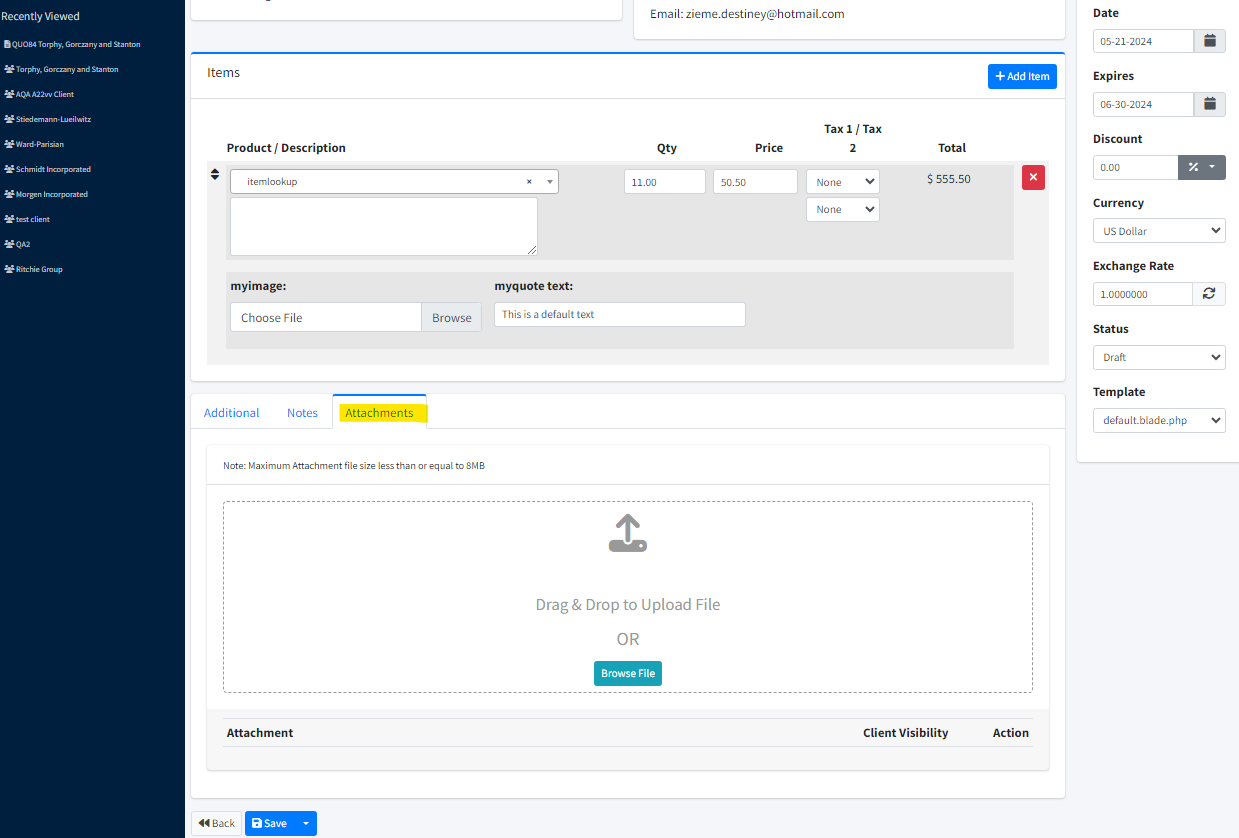Click the Qty input field

click(664, 182)
